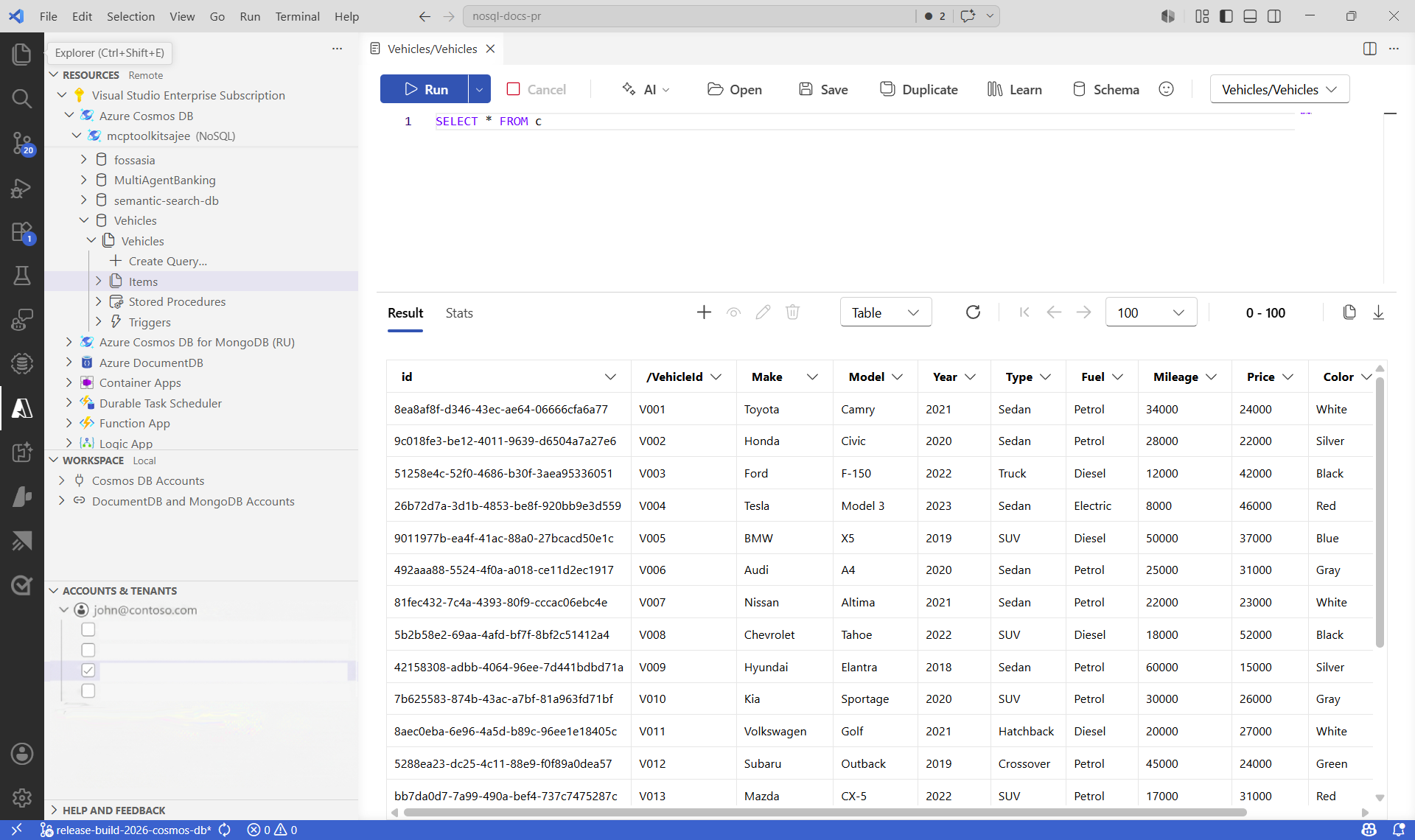The width and height of the screenshot is (1415, 840).
Task: Expand the fossasia database node
Action: pos(84,160)
